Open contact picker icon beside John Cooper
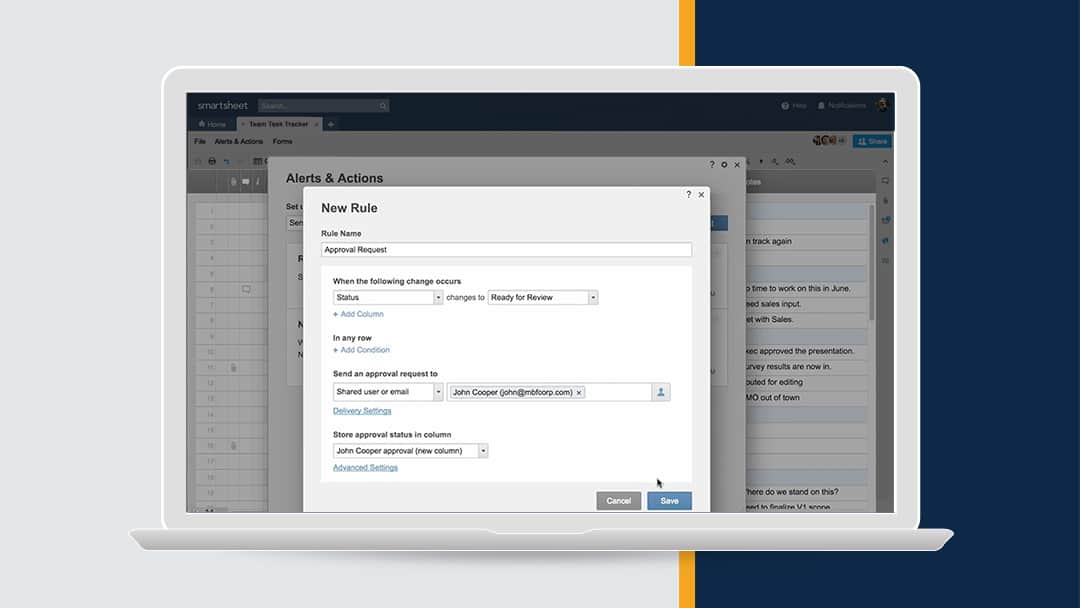The image size is (1080, 608). click(661, 393)
